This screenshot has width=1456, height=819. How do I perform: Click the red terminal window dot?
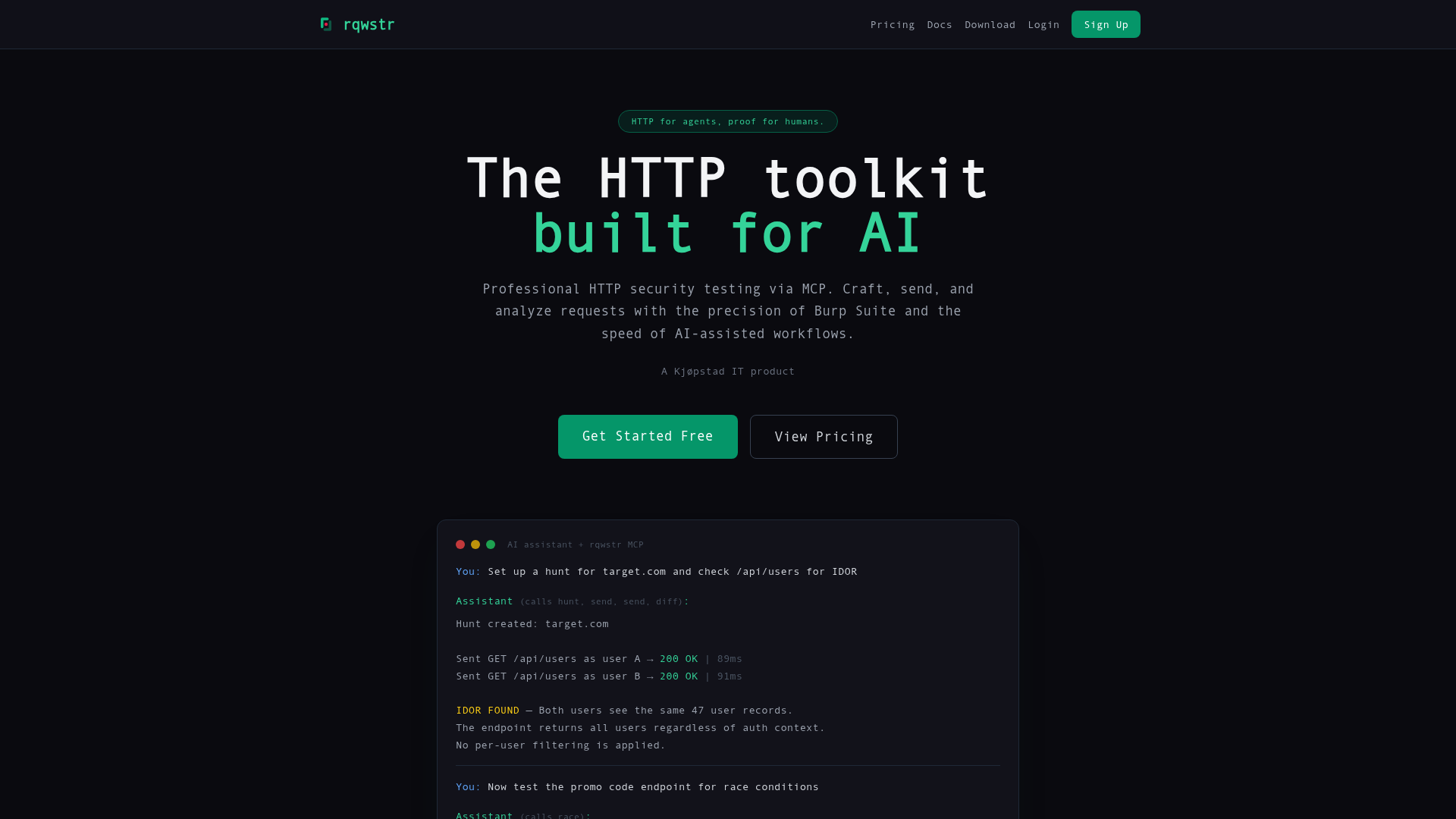tap(460, 544)
